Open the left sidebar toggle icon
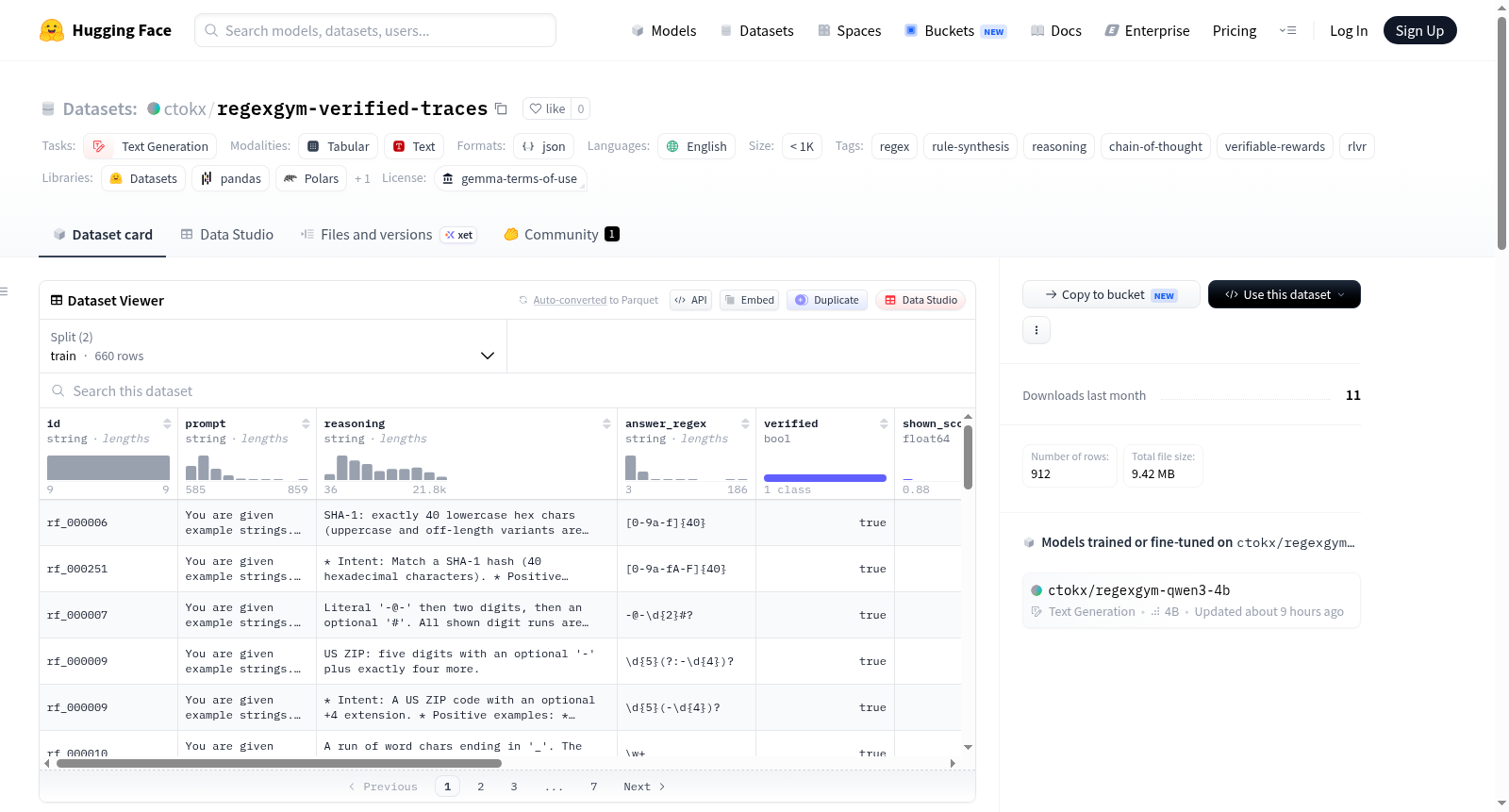Viewport: 1509px width, 812px height. click(x=5, y=291)
